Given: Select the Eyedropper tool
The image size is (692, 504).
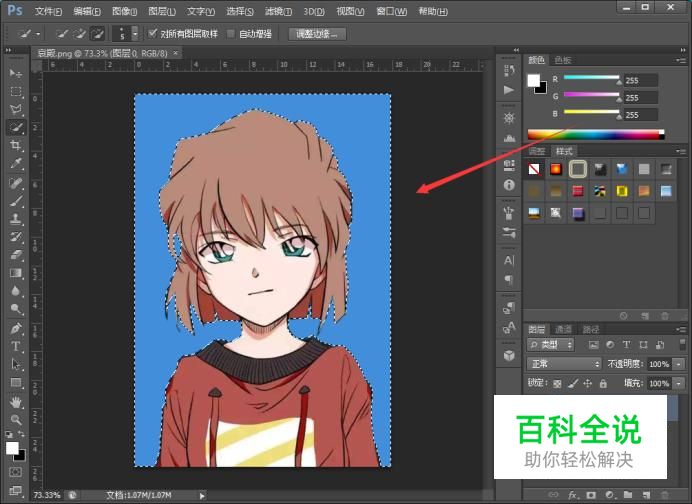Looking at the screenshot, I should tap(16, 164).
